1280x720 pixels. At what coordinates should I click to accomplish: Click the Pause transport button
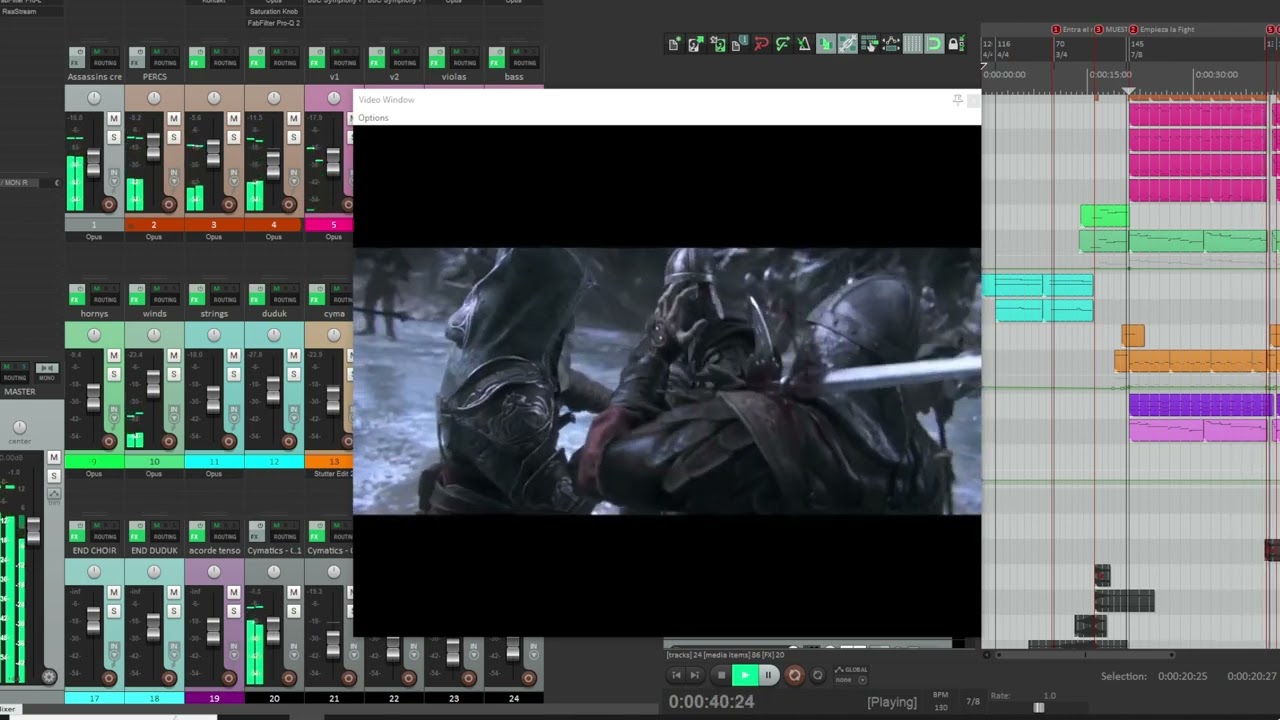(x=768, y=675)
